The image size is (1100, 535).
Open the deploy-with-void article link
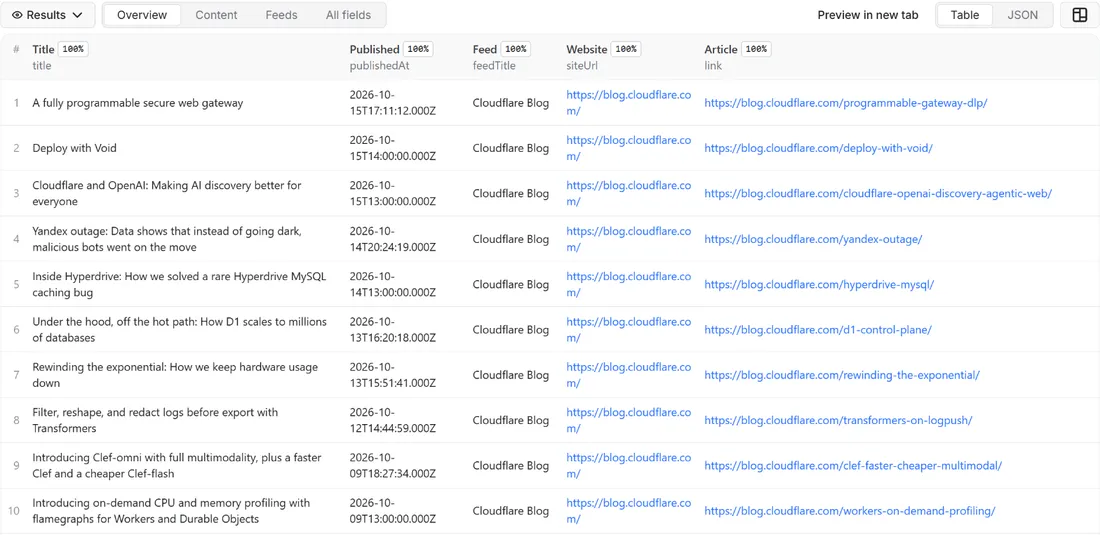click(x=818, y=148)
